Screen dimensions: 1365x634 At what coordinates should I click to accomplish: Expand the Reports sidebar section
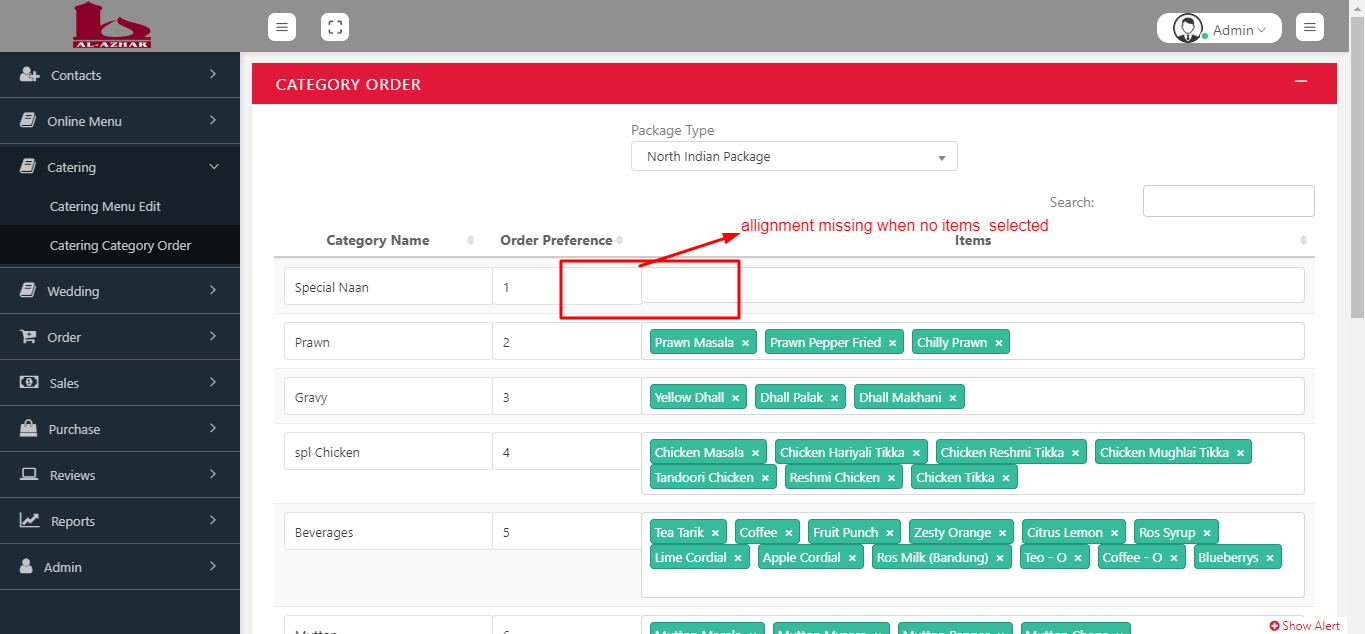tap(120, 521)
